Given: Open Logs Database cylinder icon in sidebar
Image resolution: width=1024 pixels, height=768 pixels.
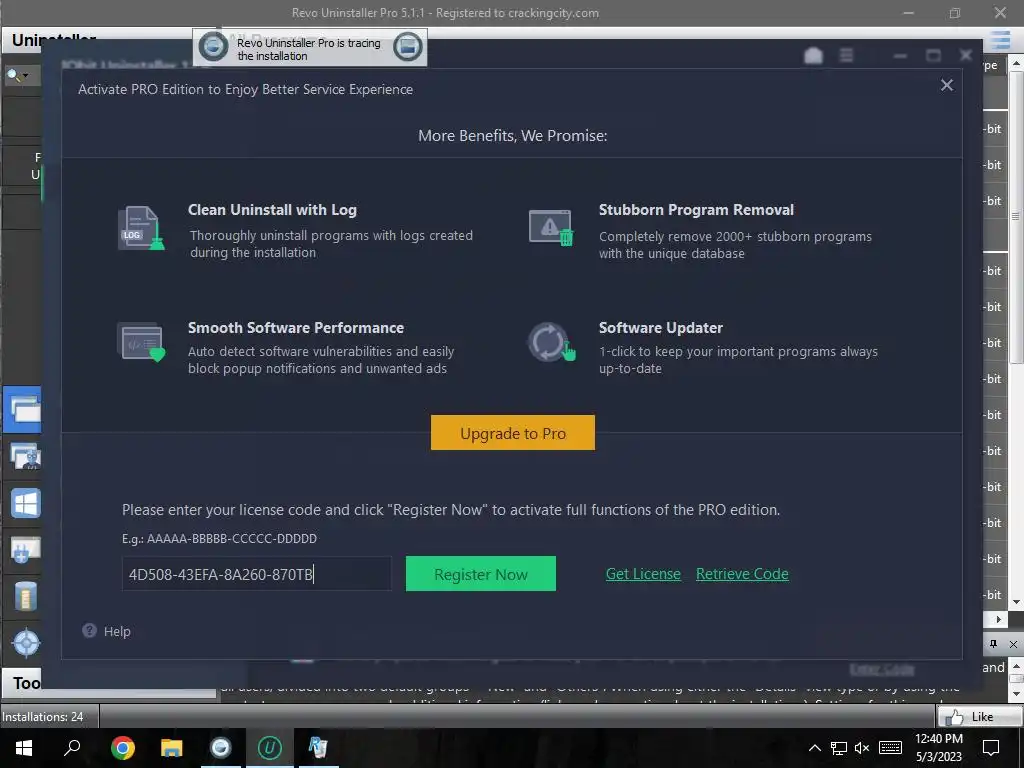Looking at the screenshot, I should point(25,596).
